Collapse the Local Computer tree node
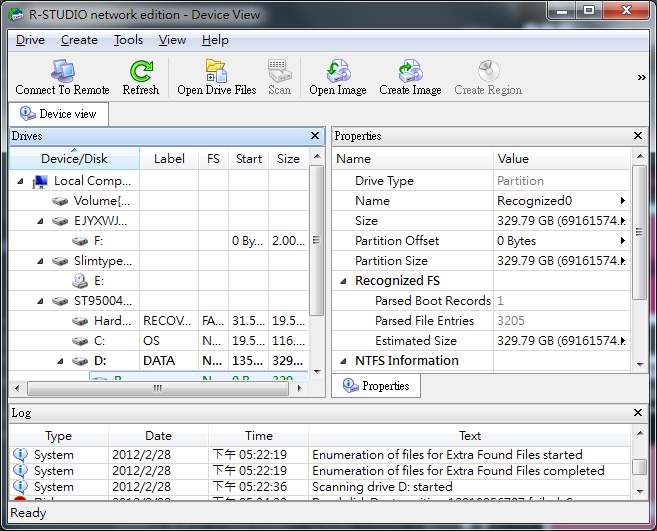Image resolution: width=657 pixels, height=531 pixels. (x=21, y=181)
